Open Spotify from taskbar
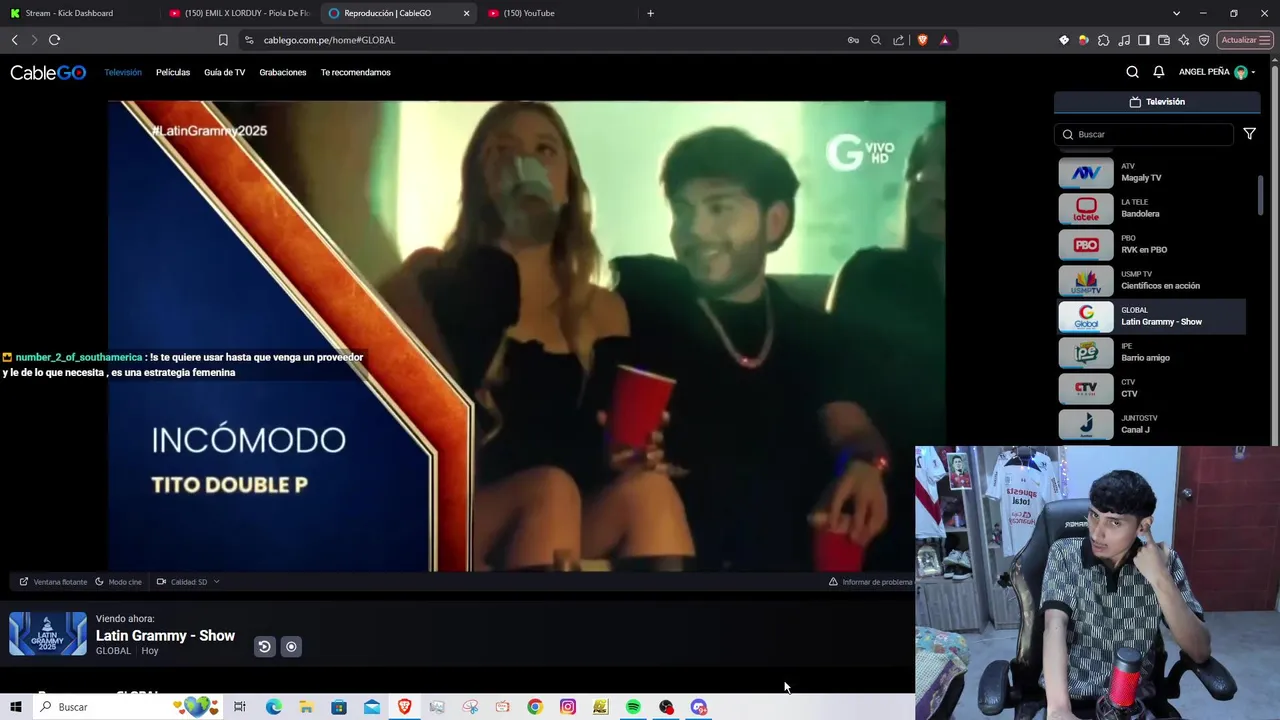The width and height of the screenshot is (1280, 720). pos(633,707)
